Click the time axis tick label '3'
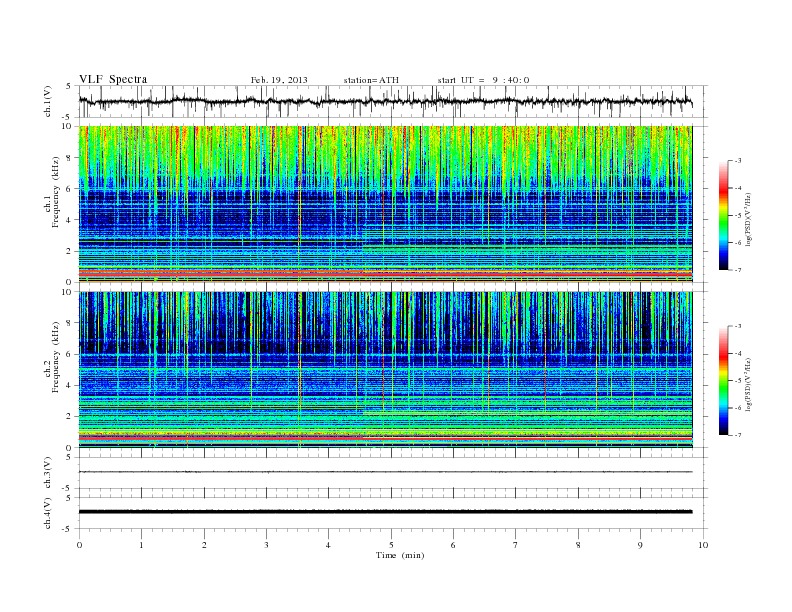792x612 pixels. [x=266, y=545]
